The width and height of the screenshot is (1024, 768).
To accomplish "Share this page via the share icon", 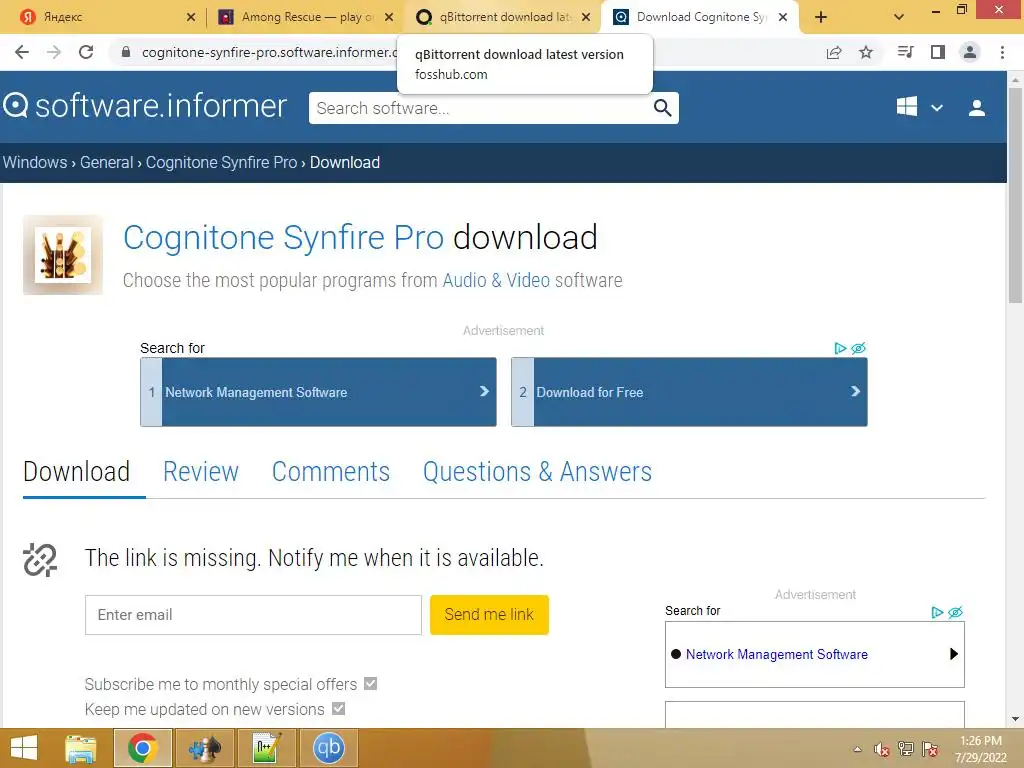I will (x=834, y=52).
